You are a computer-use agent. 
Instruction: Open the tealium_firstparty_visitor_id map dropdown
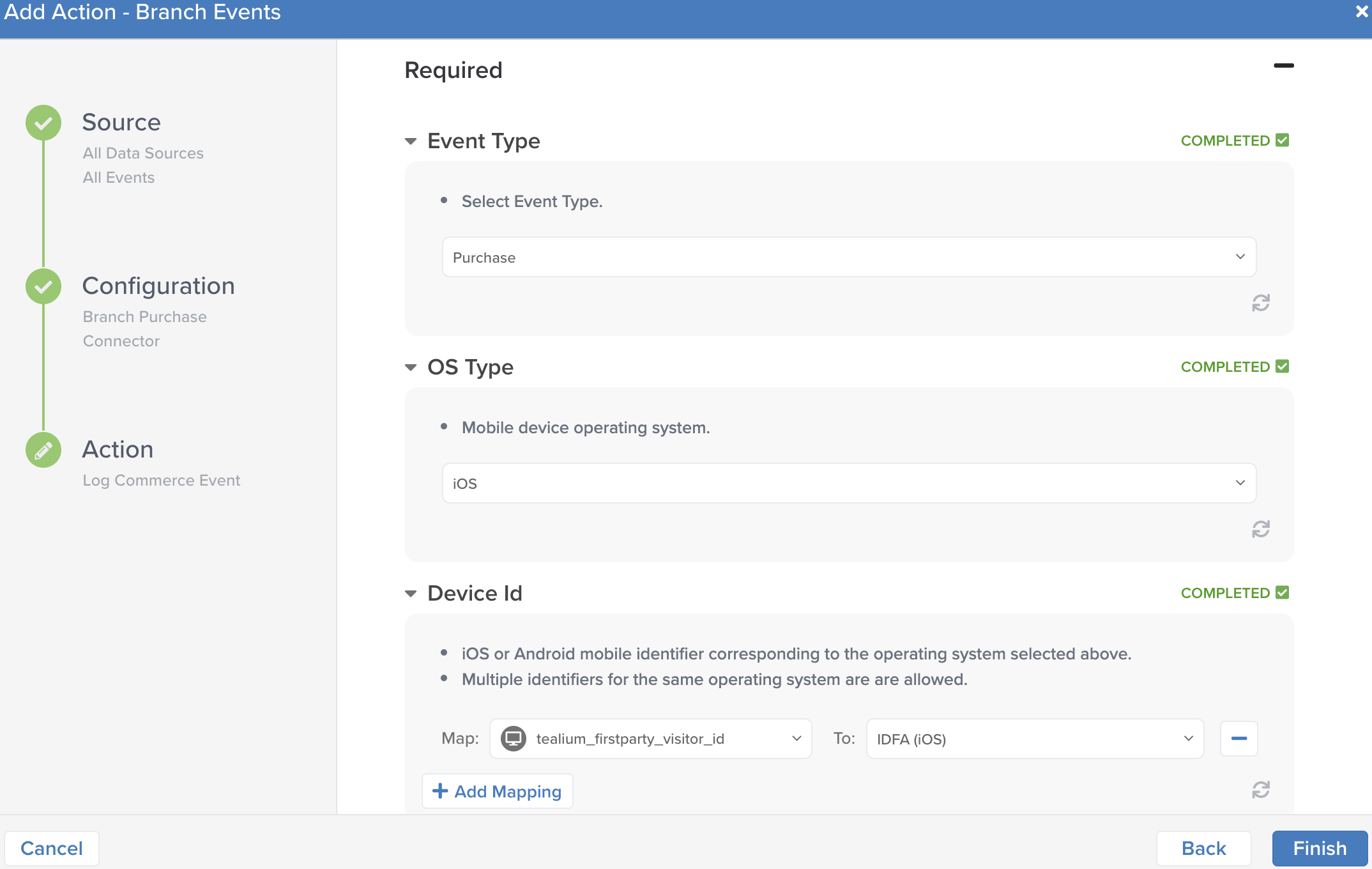point(650,739)
